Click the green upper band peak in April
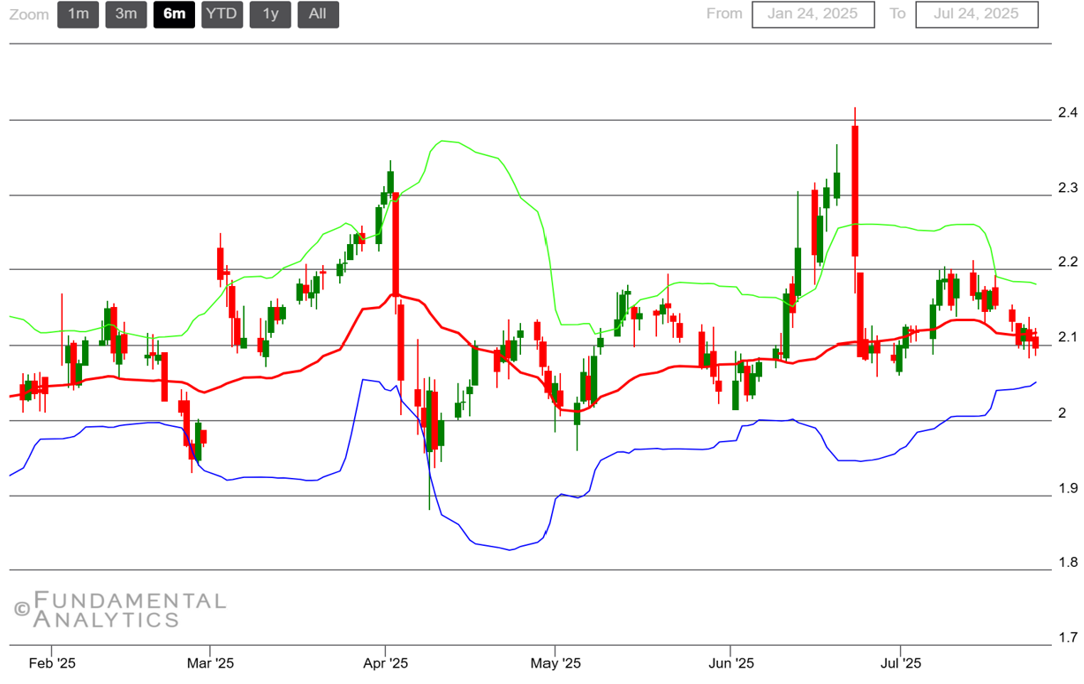The width and height of the screenshot is (1084, 684). [x=445, y=143]
